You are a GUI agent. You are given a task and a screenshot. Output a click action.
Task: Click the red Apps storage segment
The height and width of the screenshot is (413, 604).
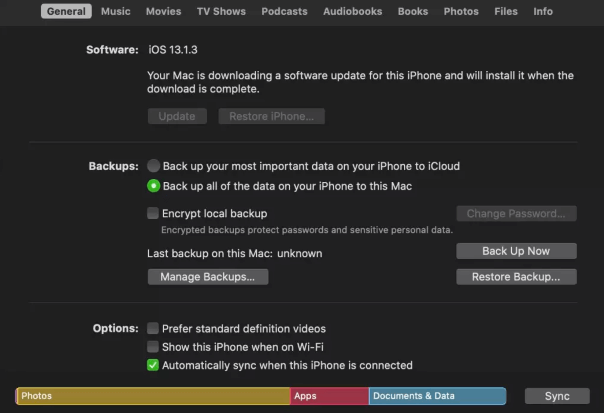pos(329,396)
